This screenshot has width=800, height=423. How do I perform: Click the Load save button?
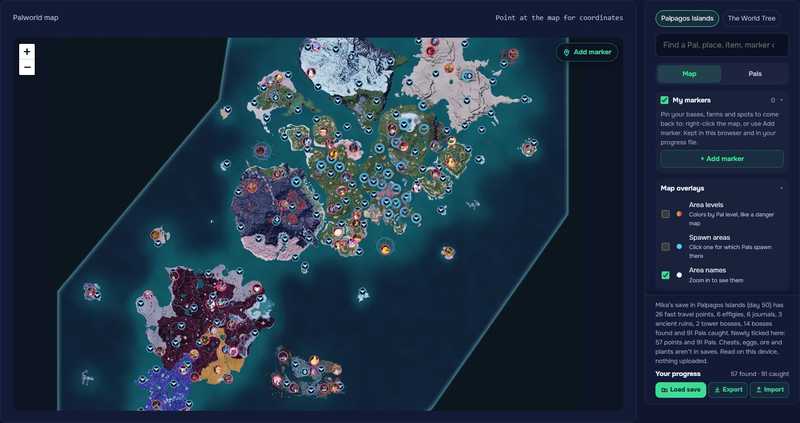click(681, 390)
